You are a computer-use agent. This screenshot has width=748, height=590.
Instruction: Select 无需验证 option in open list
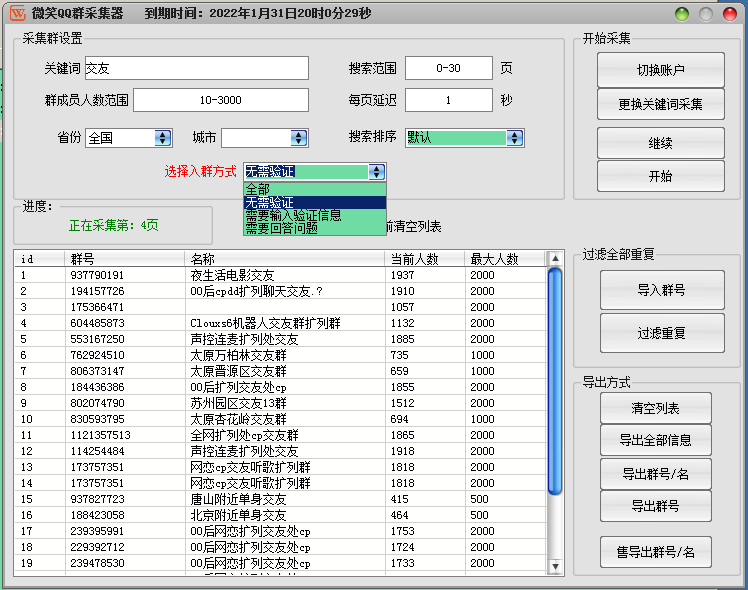pos(314,202)
